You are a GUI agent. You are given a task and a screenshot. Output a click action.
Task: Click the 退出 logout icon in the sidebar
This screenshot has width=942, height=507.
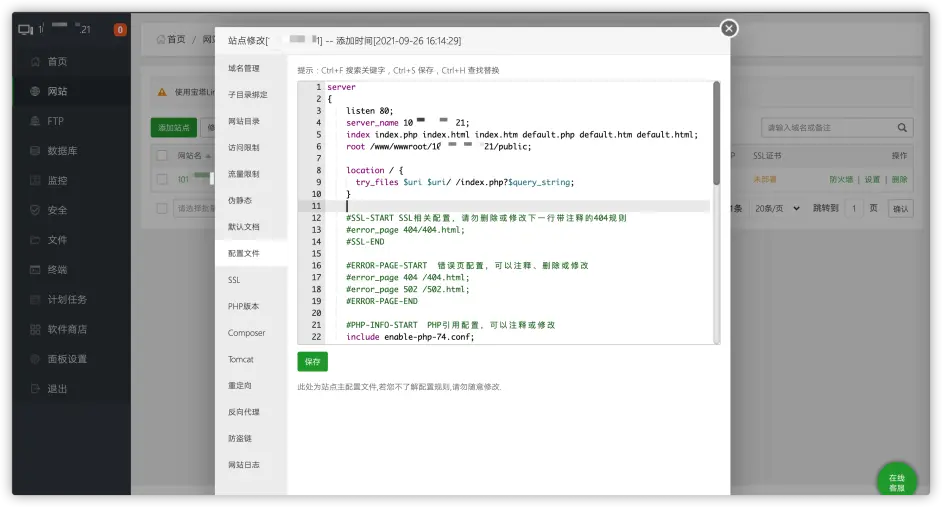coord(35,389)
